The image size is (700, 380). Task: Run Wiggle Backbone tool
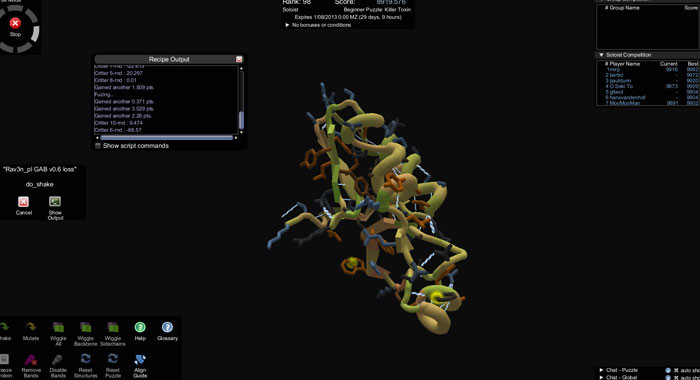click(85, 333)
